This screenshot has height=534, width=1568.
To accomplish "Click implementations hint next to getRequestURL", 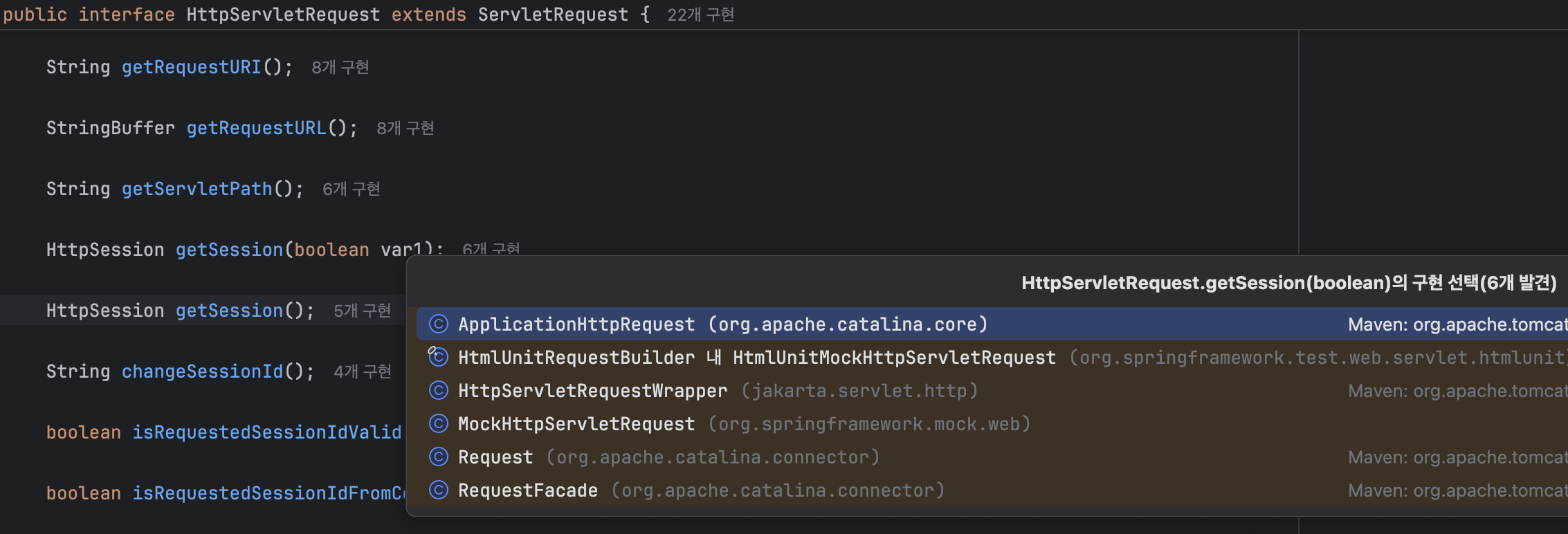I will coord(405,128).
